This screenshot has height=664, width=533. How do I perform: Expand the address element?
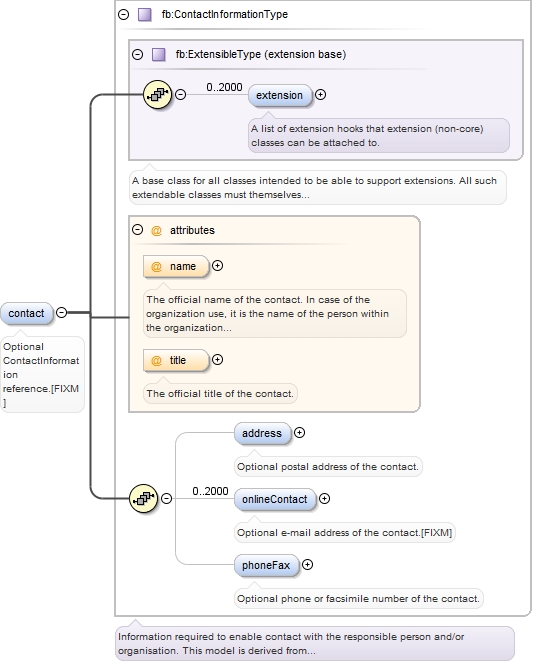(299, 433)
